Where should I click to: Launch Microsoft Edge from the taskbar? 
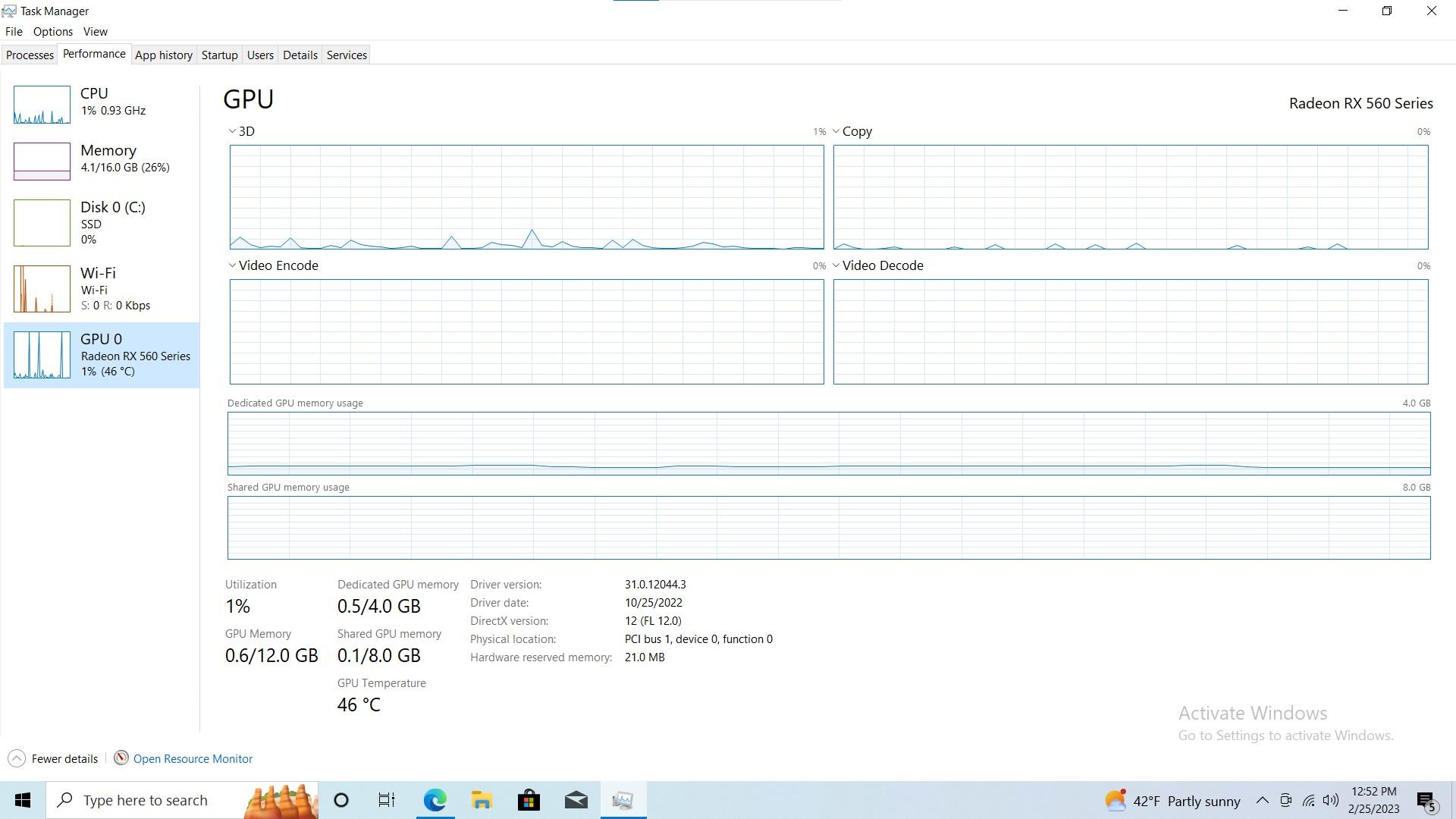tap(435, 800)
